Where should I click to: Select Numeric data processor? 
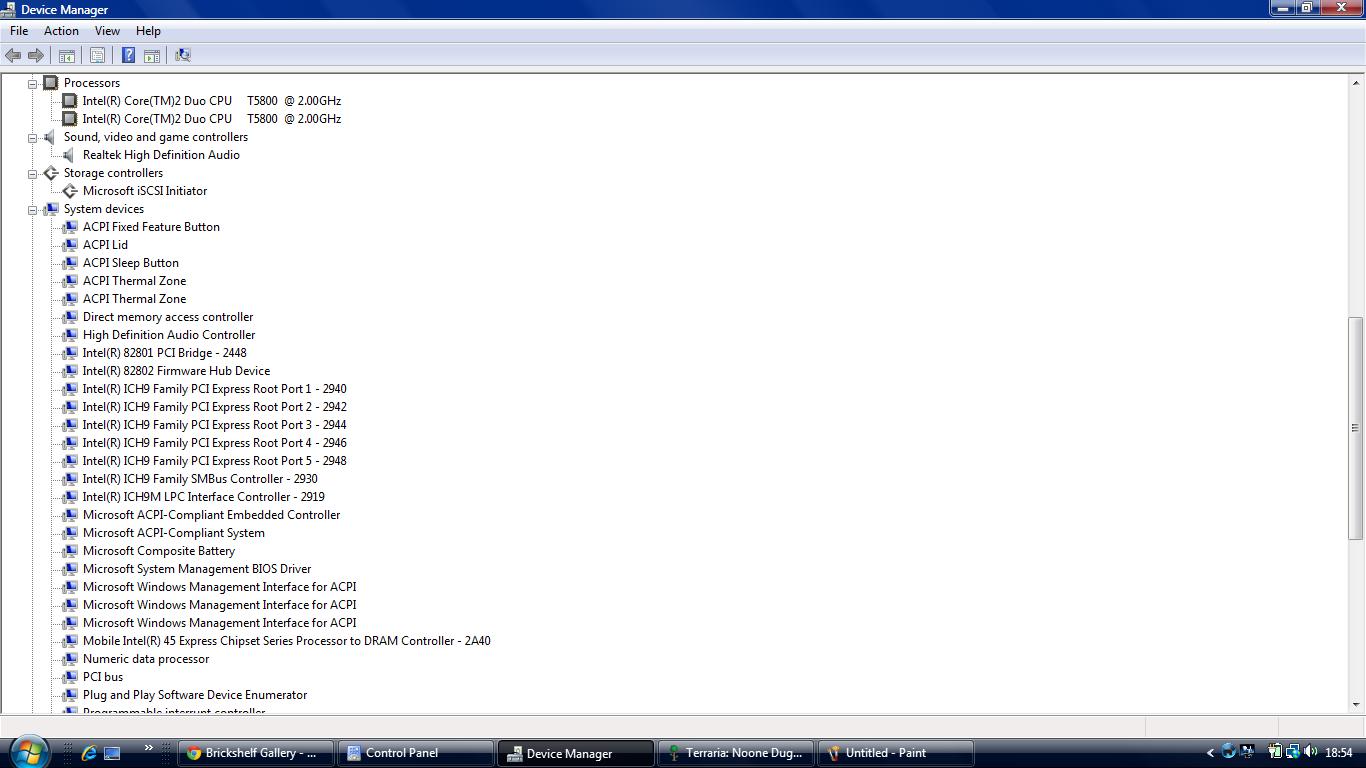pyautogui.click(x=146, y=659)
